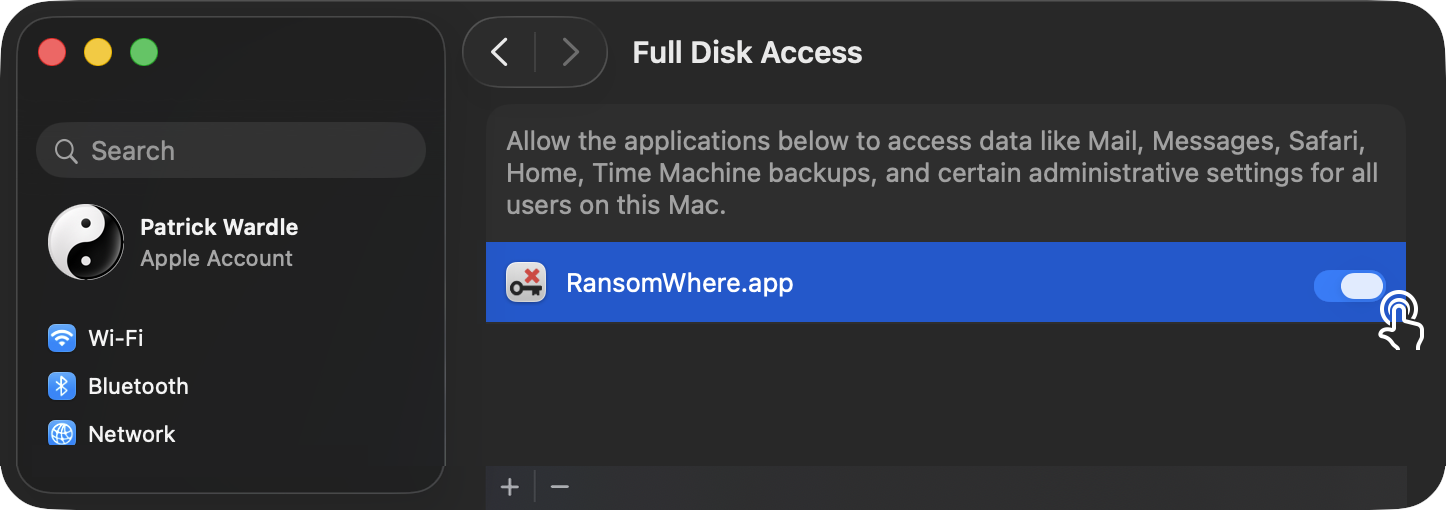Click the Wi-Fi icon in sidebar
1446x510 pixels.
62,338
